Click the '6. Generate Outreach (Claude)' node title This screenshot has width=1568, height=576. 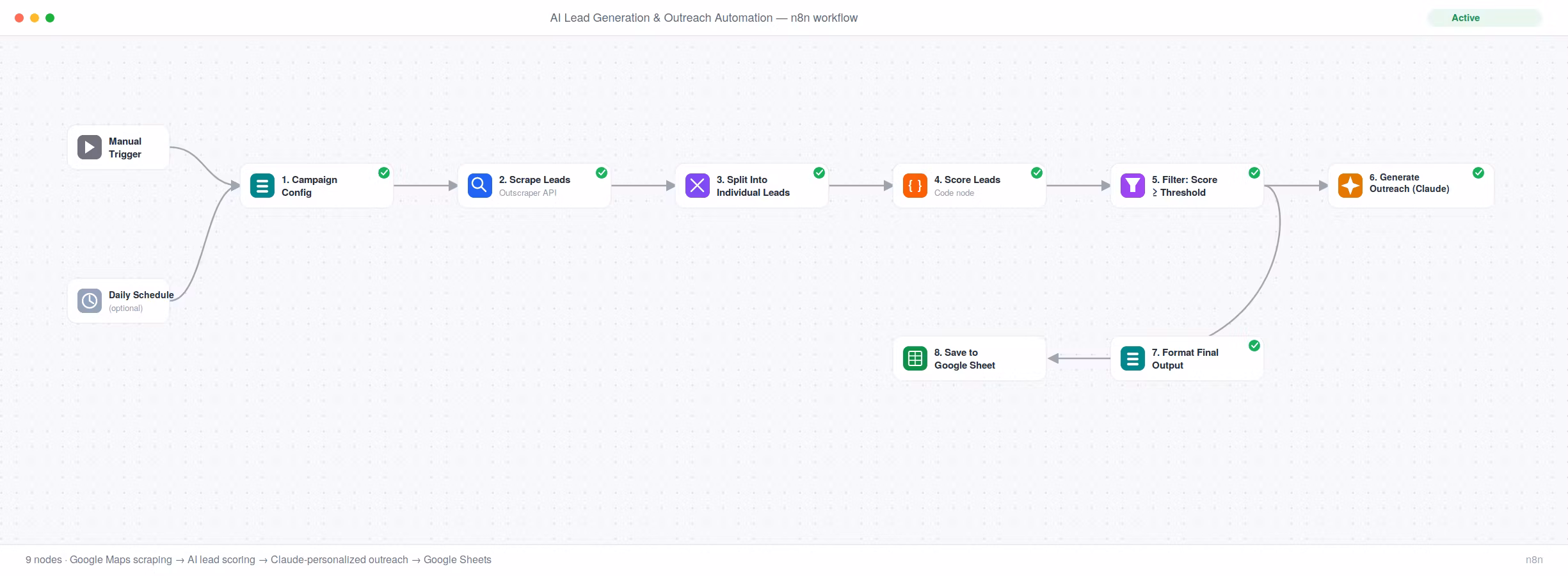1409,183
